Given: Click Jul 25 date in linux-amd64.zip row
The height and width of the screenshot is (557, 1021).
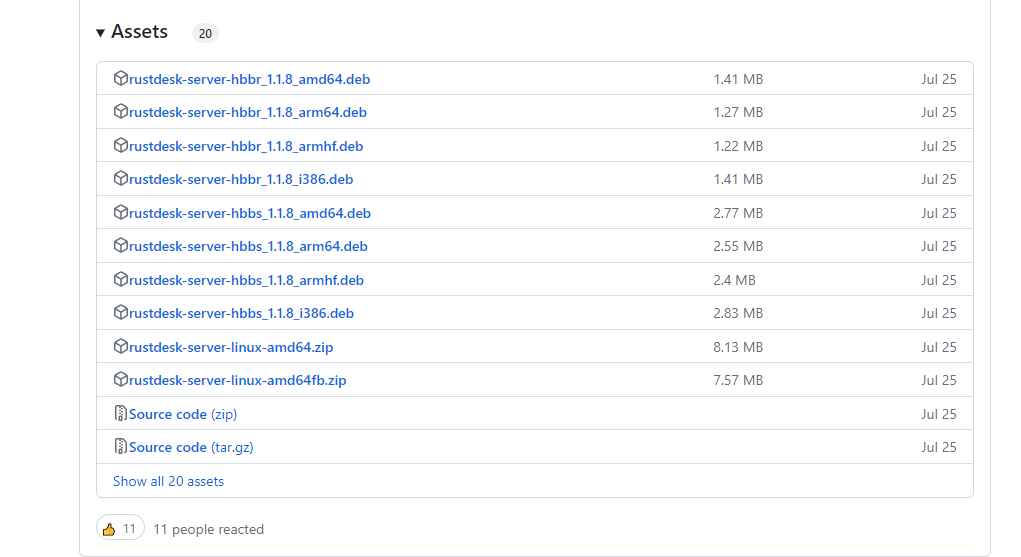Looking at the screenshot, I should coord(939,347).
